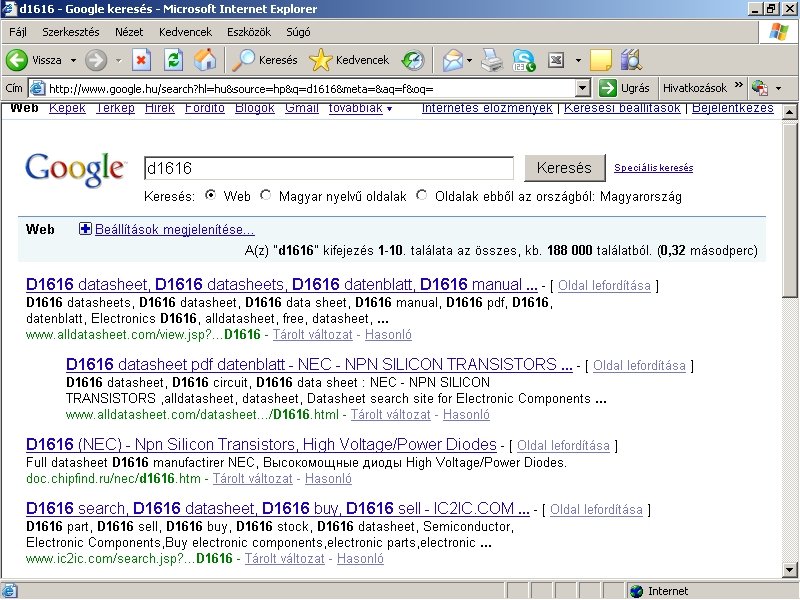Click the green Back (Vissza) arrow icon
The image size is (800, 600).
pyautogui.click(x=16, y=60)
